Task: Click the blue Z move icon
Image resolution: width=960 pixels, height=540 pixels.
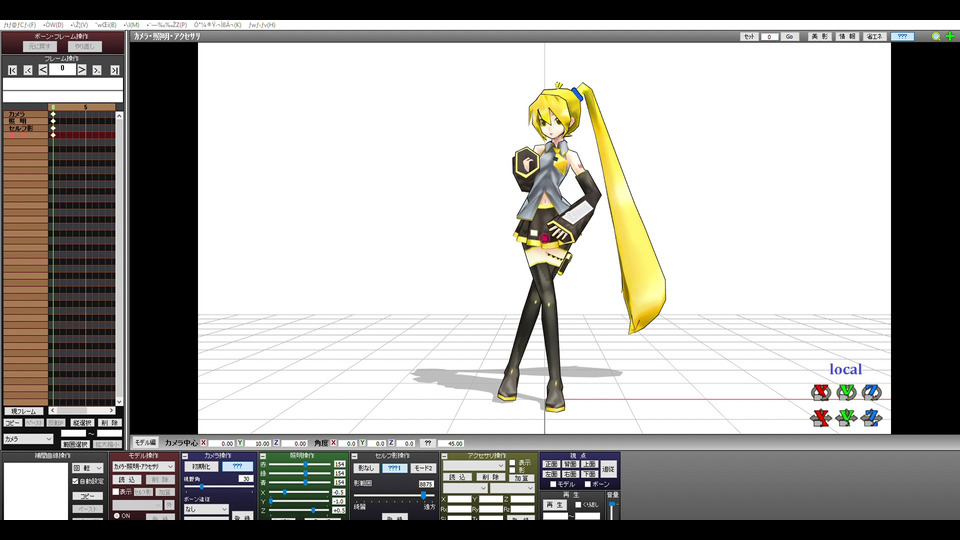Action: tap(871, 418)
